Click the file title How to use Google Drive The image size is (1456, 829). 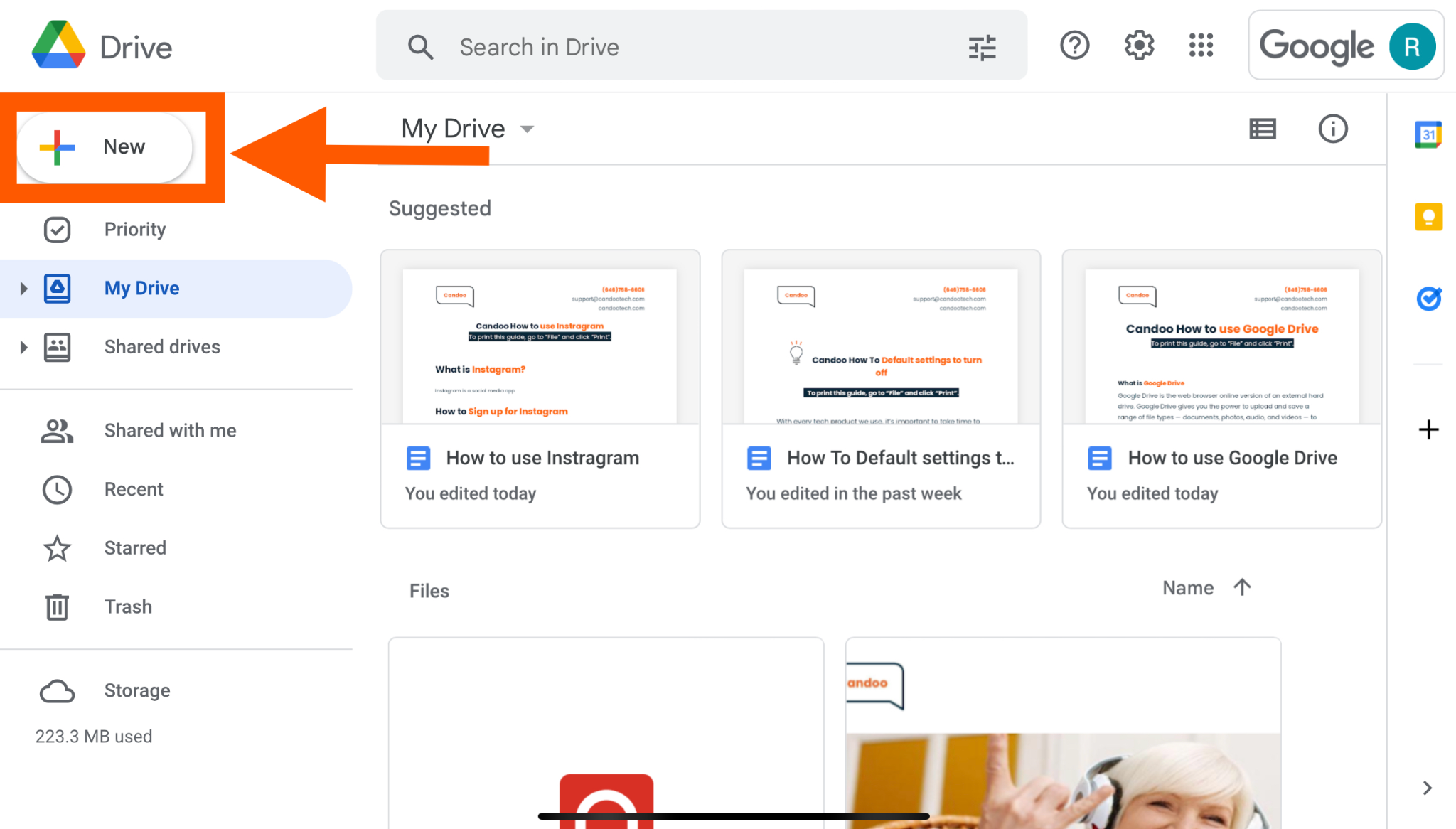click(1233, 458)
